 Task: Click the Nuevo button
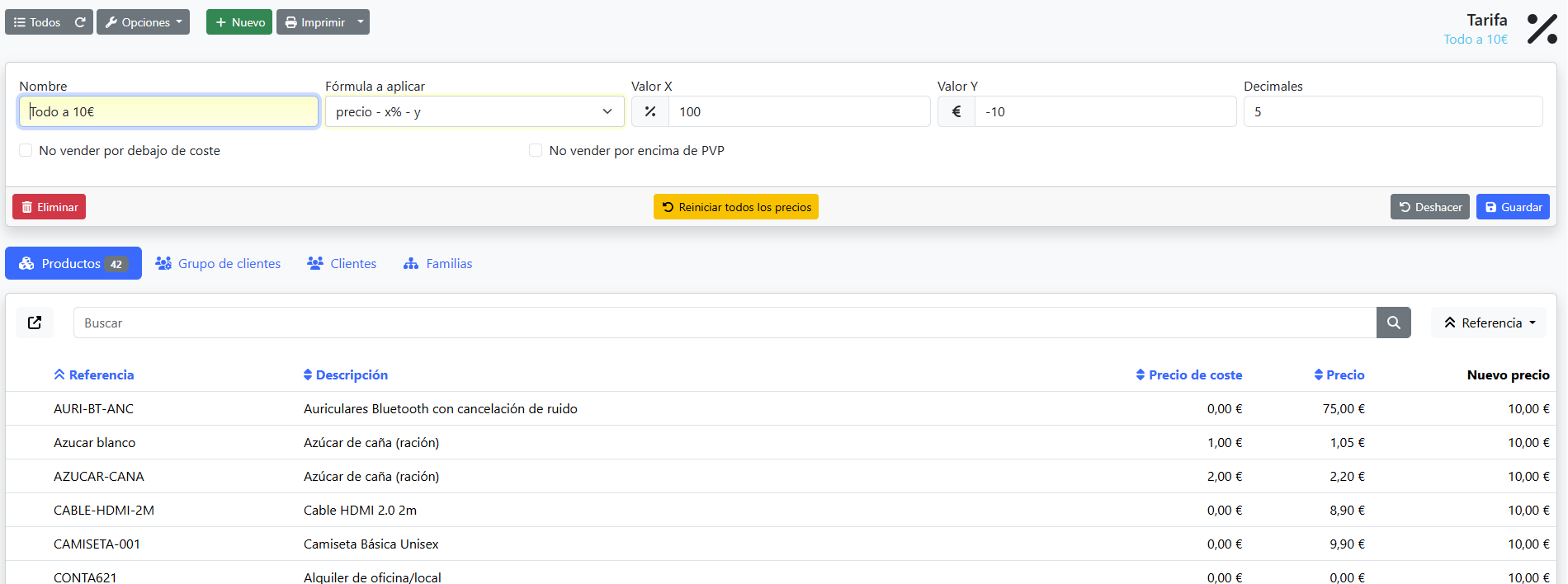pos(239,22)
